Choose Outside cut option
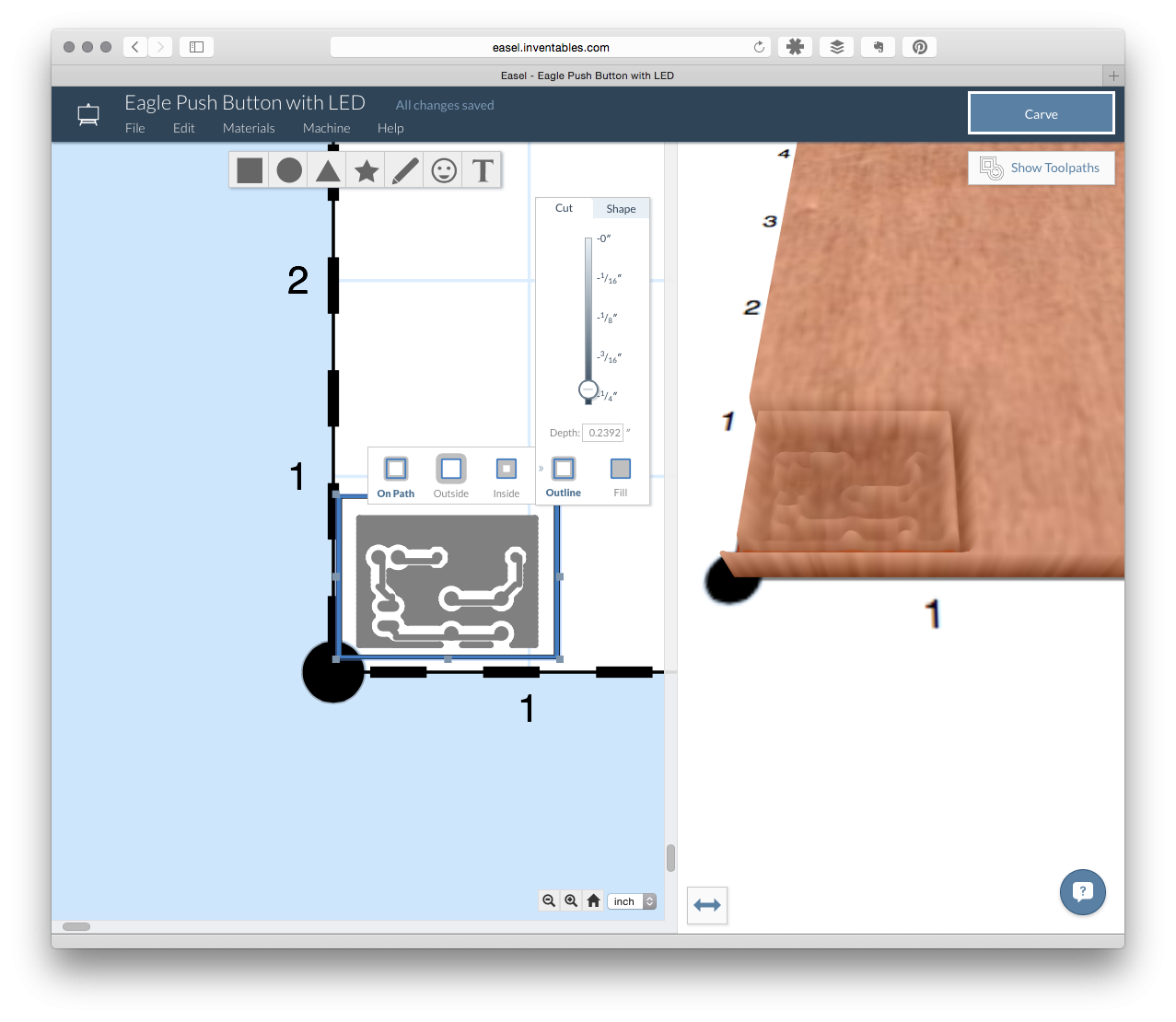Viewport: 1176px width, 1022px height. point(451,477)
